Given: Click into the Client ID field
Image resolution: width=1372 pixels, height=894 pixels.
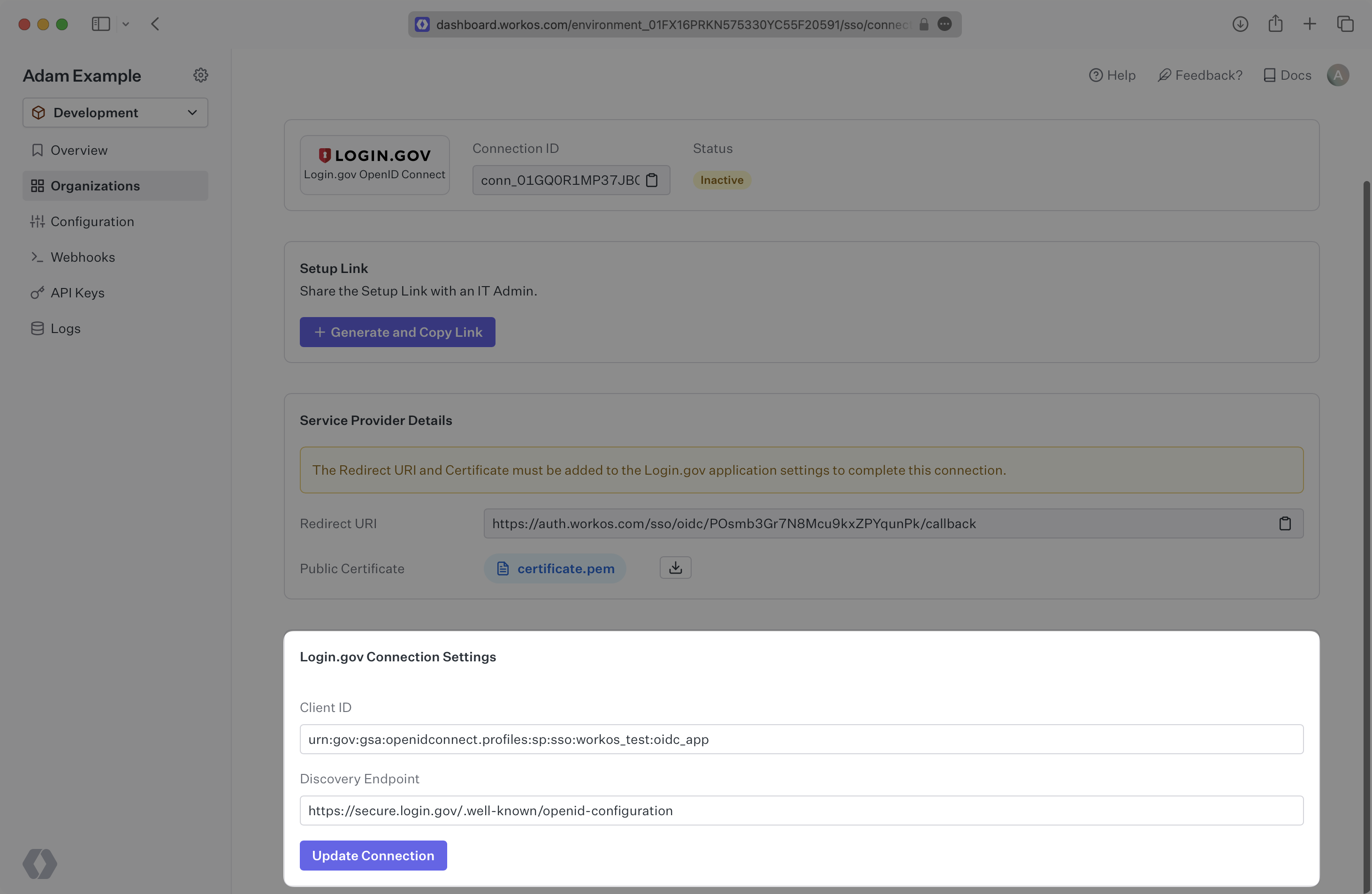Looking at the screenshot, I should click(800, 739).
